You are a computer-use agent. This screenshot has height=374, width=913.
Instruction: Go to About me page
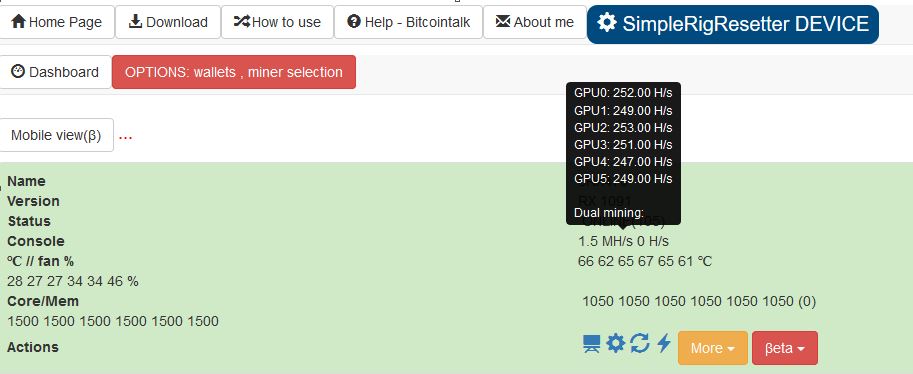tap(535, 22)
